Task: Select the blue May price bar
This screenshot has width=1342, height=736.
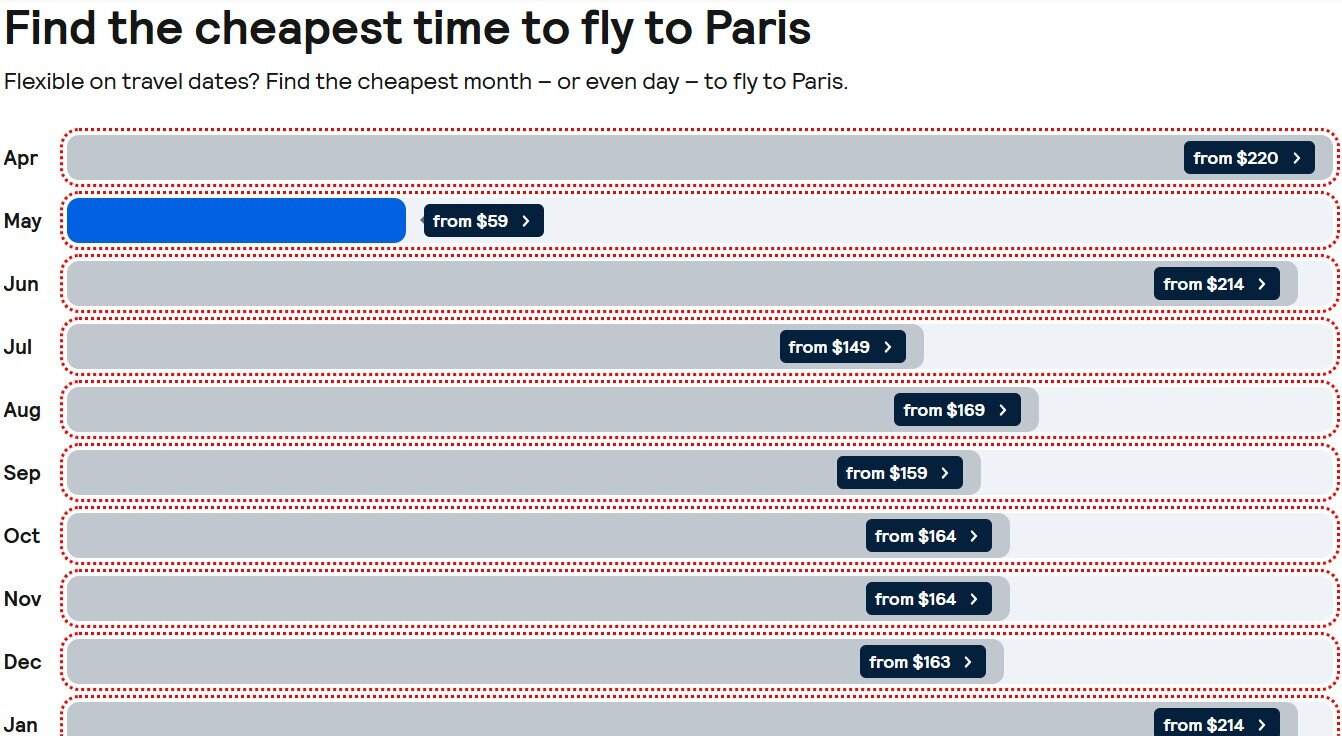Action: [x=236, y=220]
